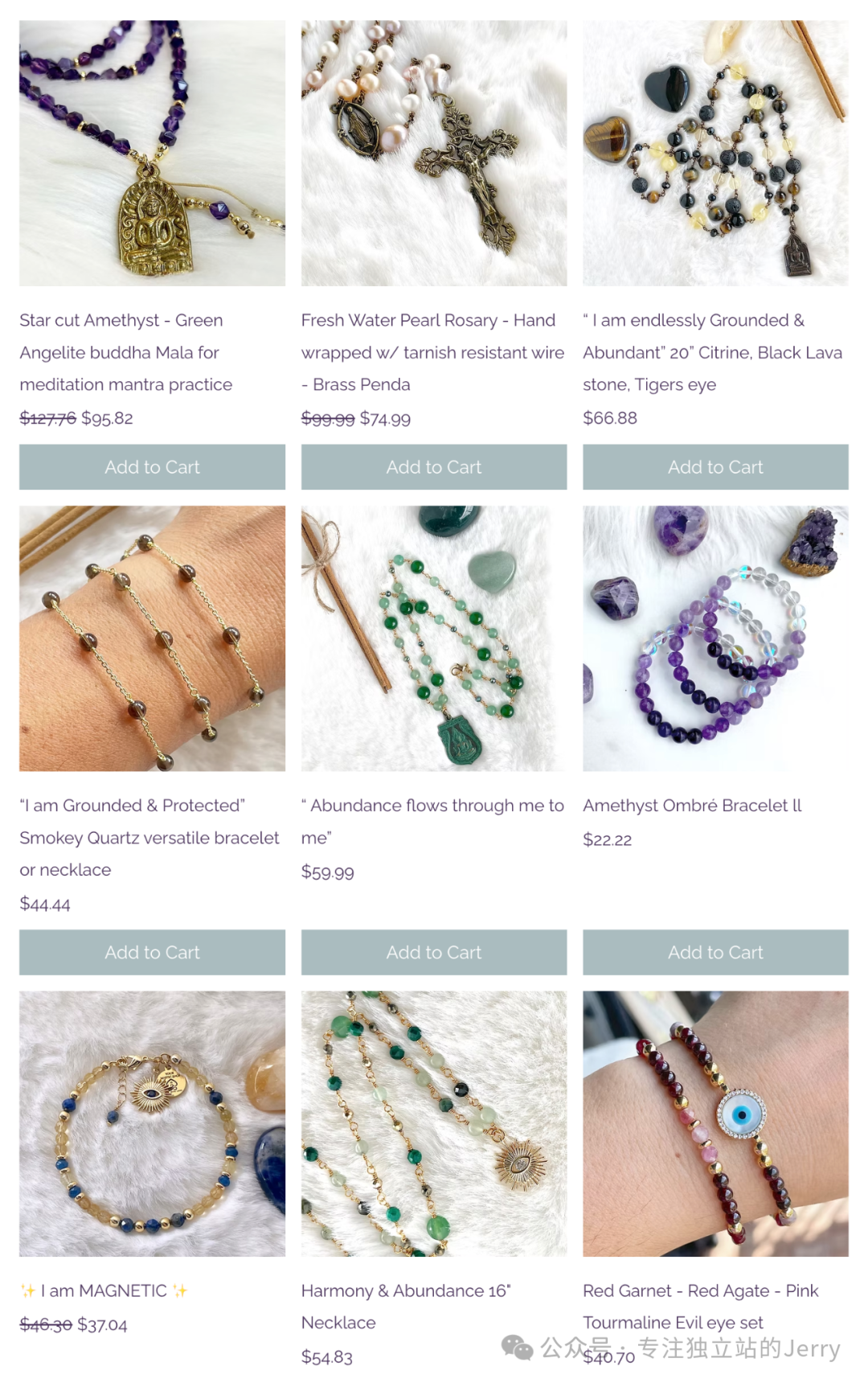Open the Harmony & Abundance necklace image
This screenshot has width=868, height=1383.
tap(434, 1123)
